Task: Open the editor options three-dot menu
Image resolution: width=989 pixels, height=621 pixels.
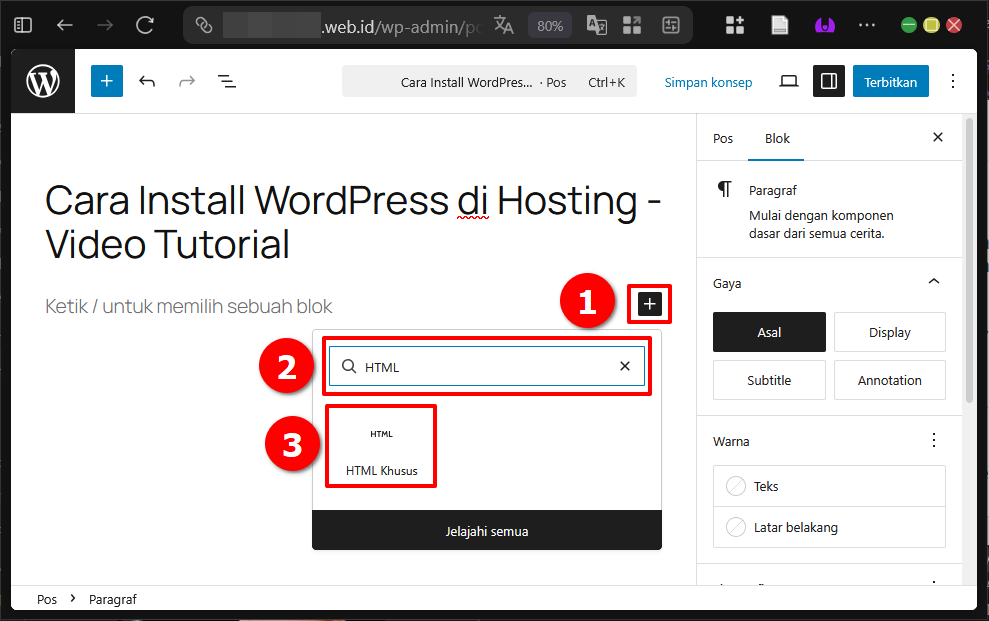Action: point(953,81)
